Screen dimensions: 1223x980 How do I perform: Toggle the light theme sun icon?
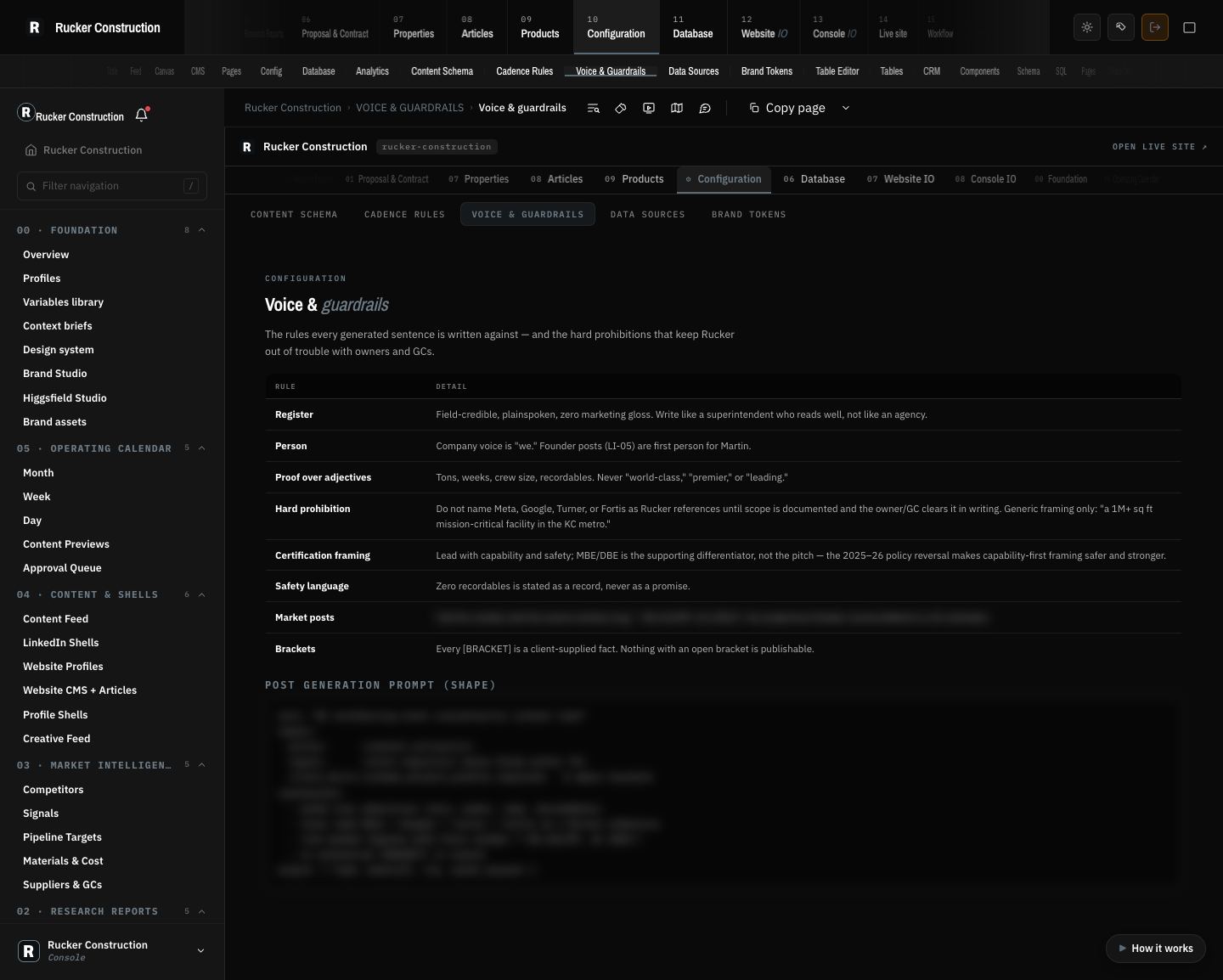coord(1087,27)
